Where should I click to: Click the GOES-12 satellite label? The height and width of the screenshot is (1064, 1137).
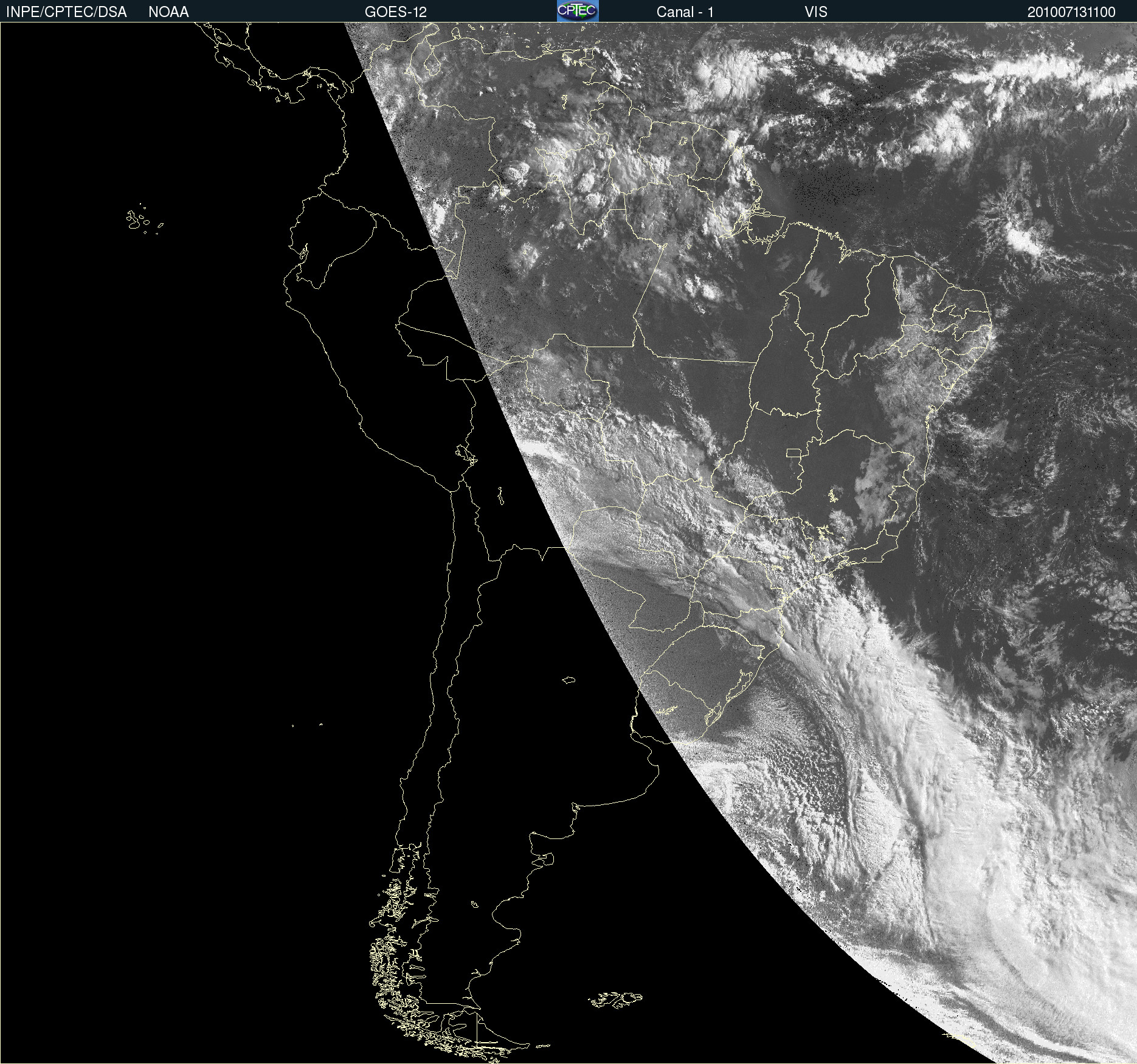(x=396, y=12)
